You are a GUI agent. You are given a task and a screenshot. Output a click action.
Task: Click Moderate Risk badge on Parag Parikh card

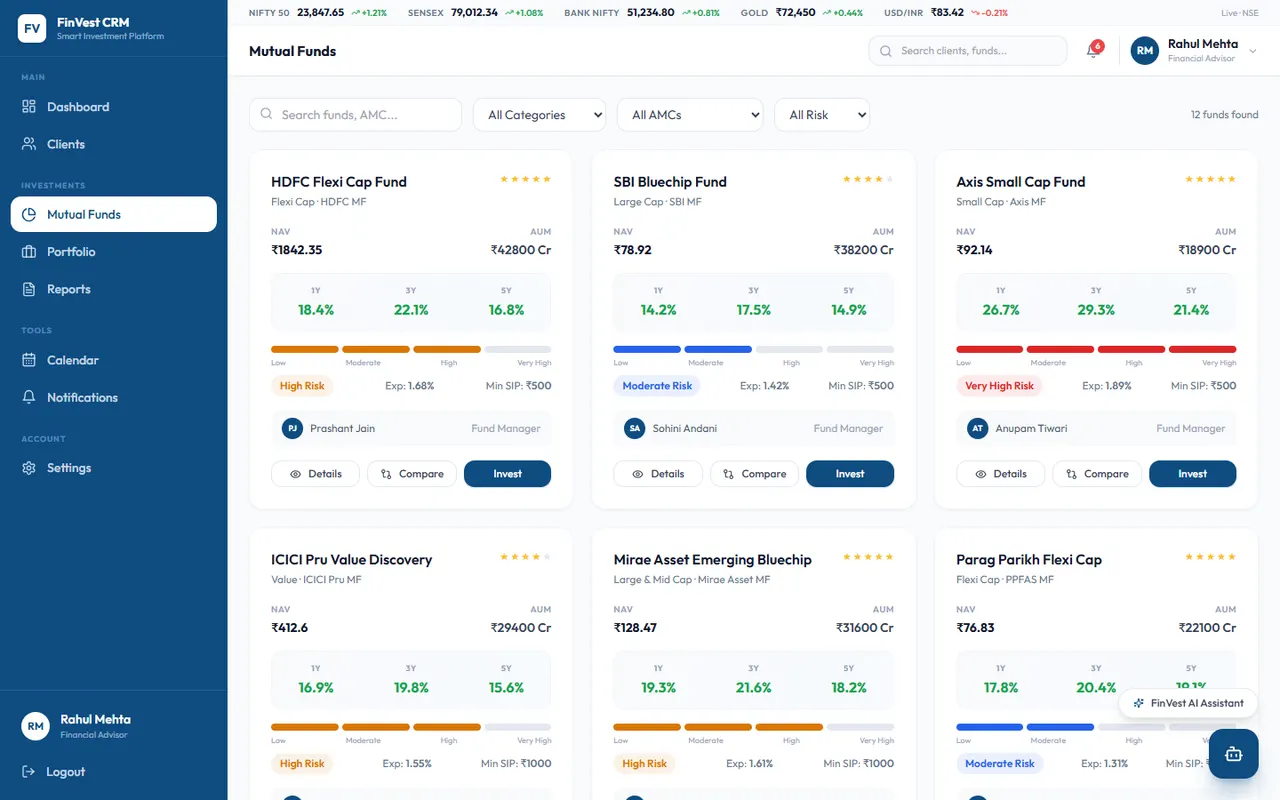pos(999,764)
